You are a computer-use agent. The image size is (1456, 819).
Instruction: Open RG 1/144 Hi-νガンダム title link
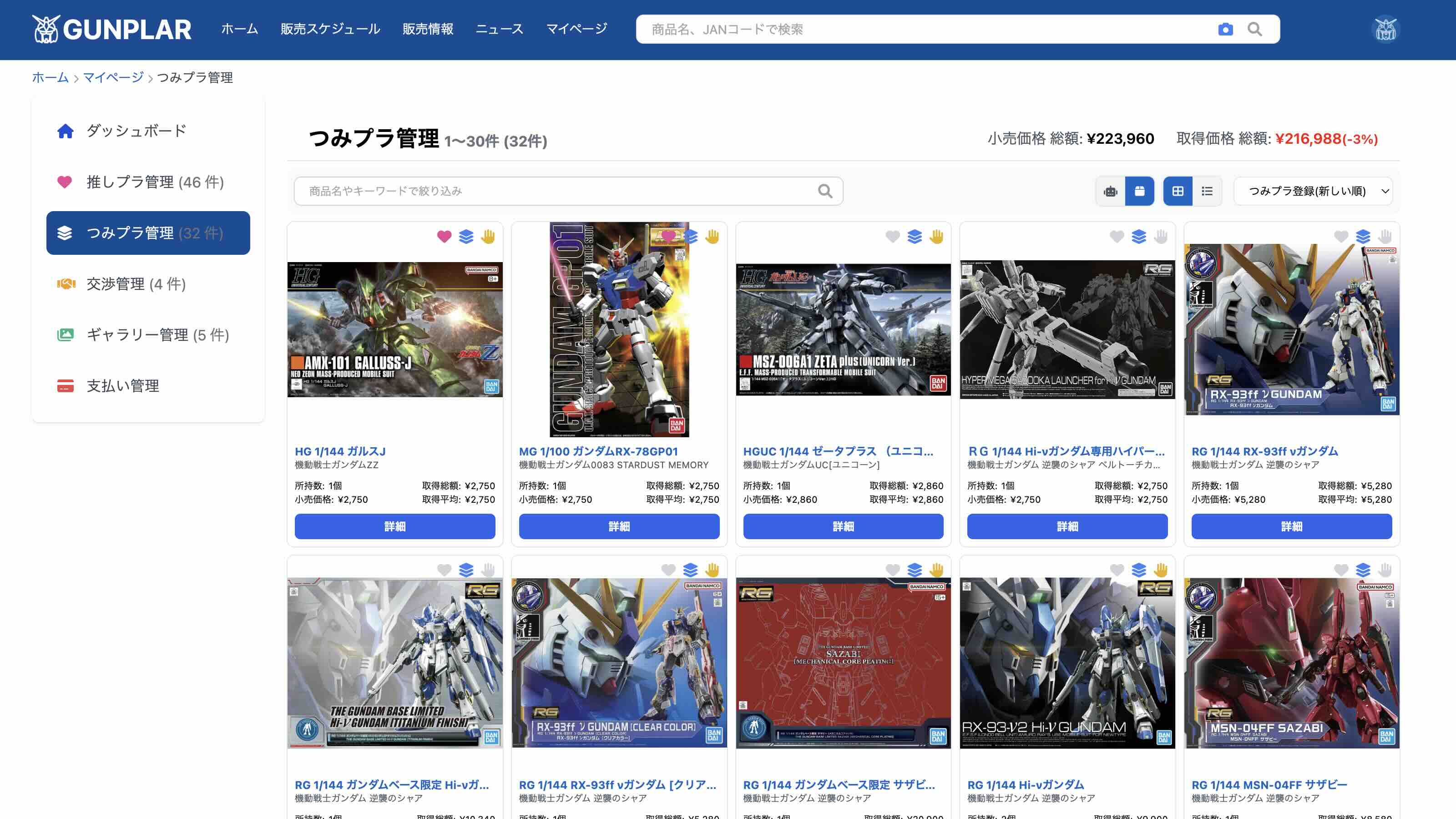click(x=1025, y=784)
